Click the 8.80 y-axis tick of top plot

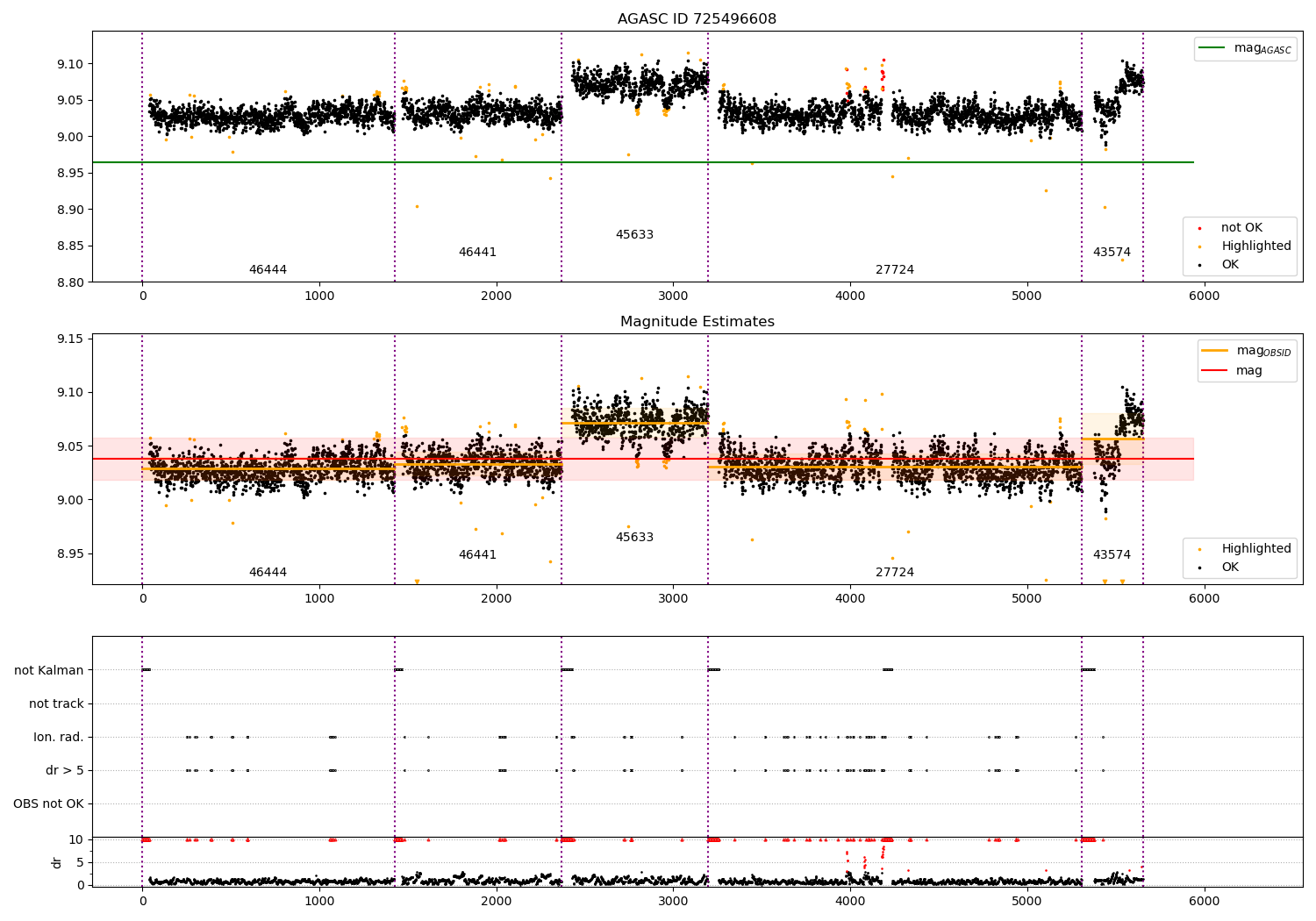tap(72, 282)
